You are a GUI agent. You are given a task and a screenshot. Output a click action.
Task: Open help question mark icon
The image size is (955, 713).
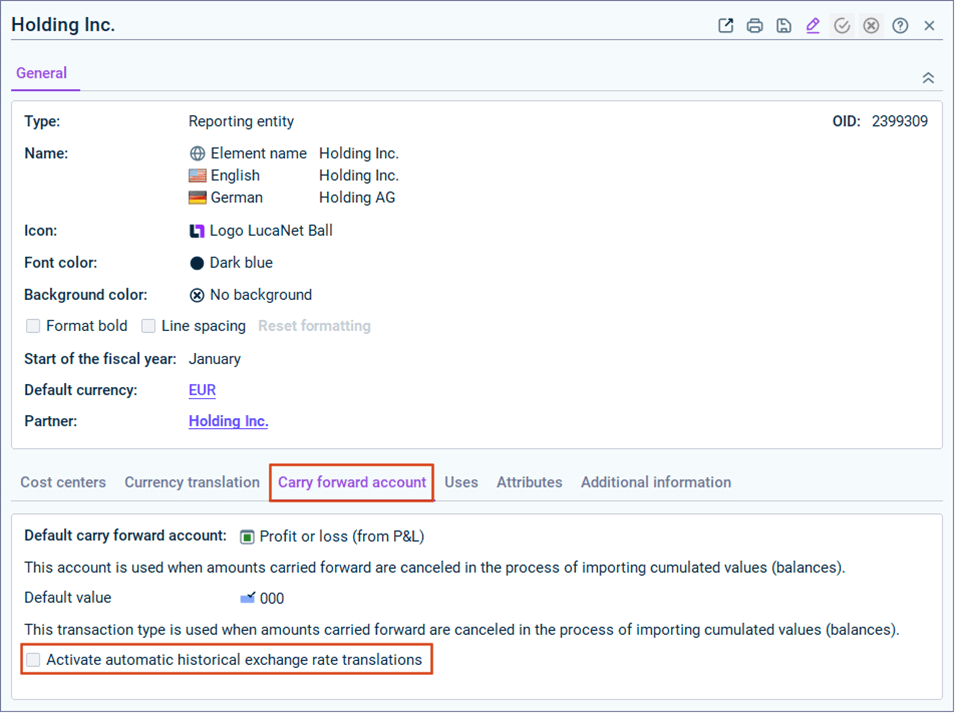900,26
